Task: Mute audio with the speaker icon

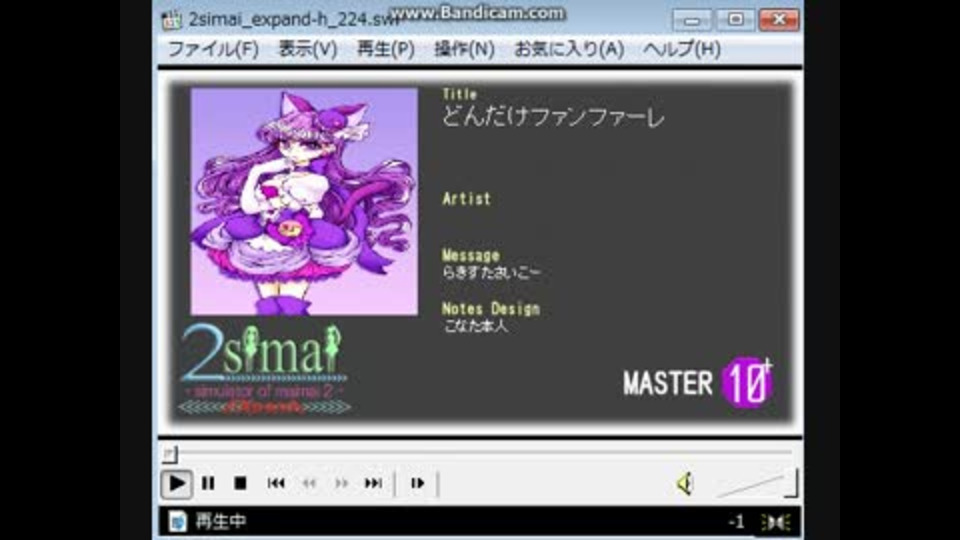Action: point(685,484)
